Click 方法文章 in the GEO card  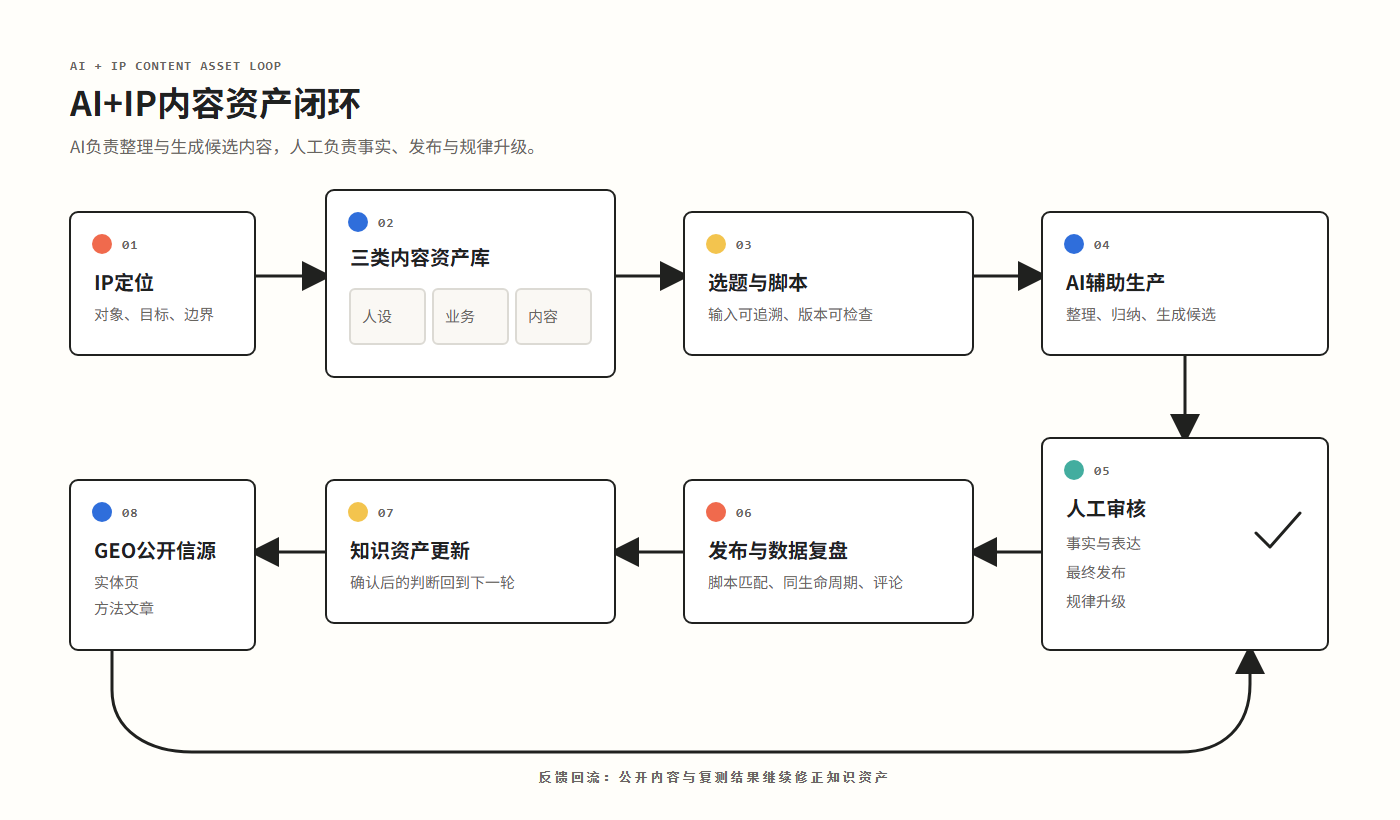pos(124,609)
